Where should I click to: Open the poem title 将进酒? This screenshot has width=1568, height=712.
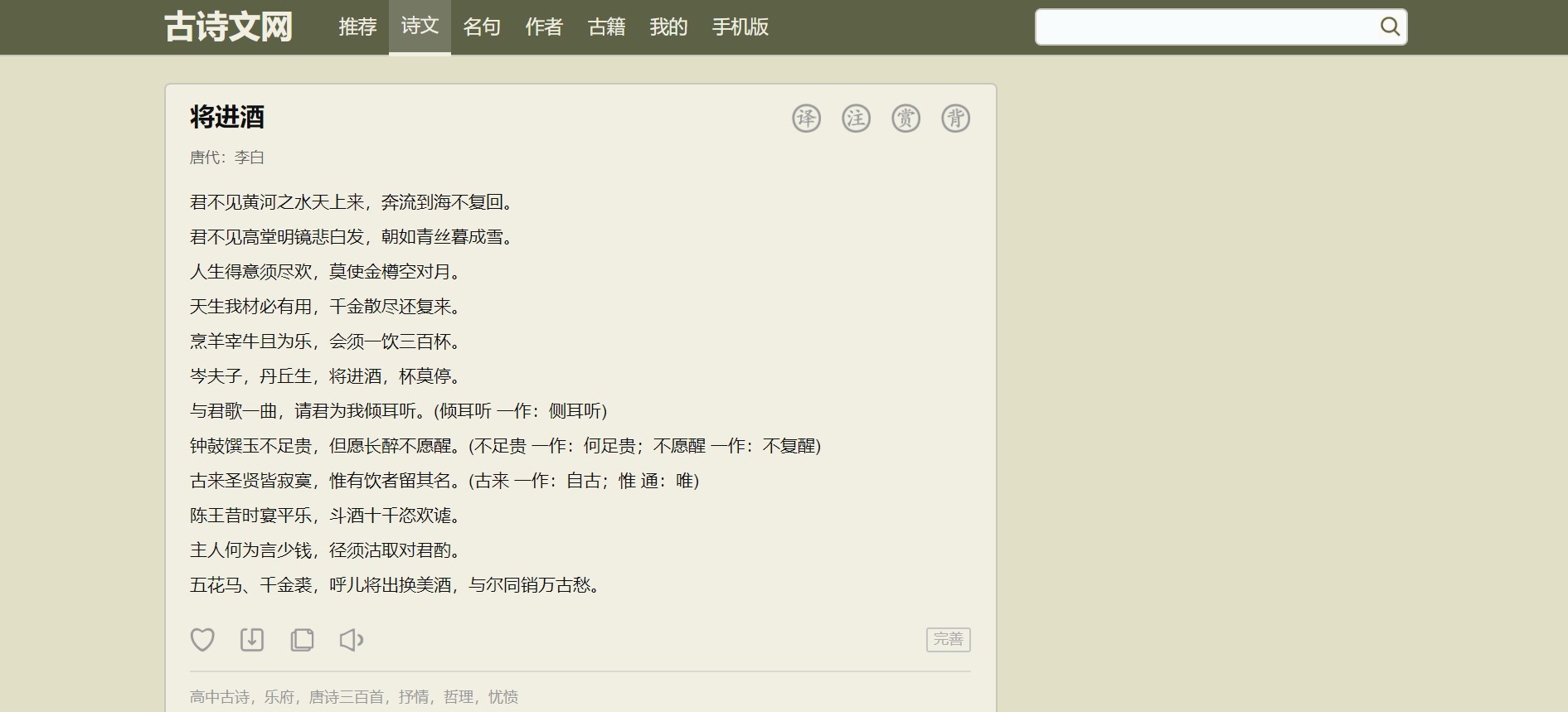click(227, 117)
